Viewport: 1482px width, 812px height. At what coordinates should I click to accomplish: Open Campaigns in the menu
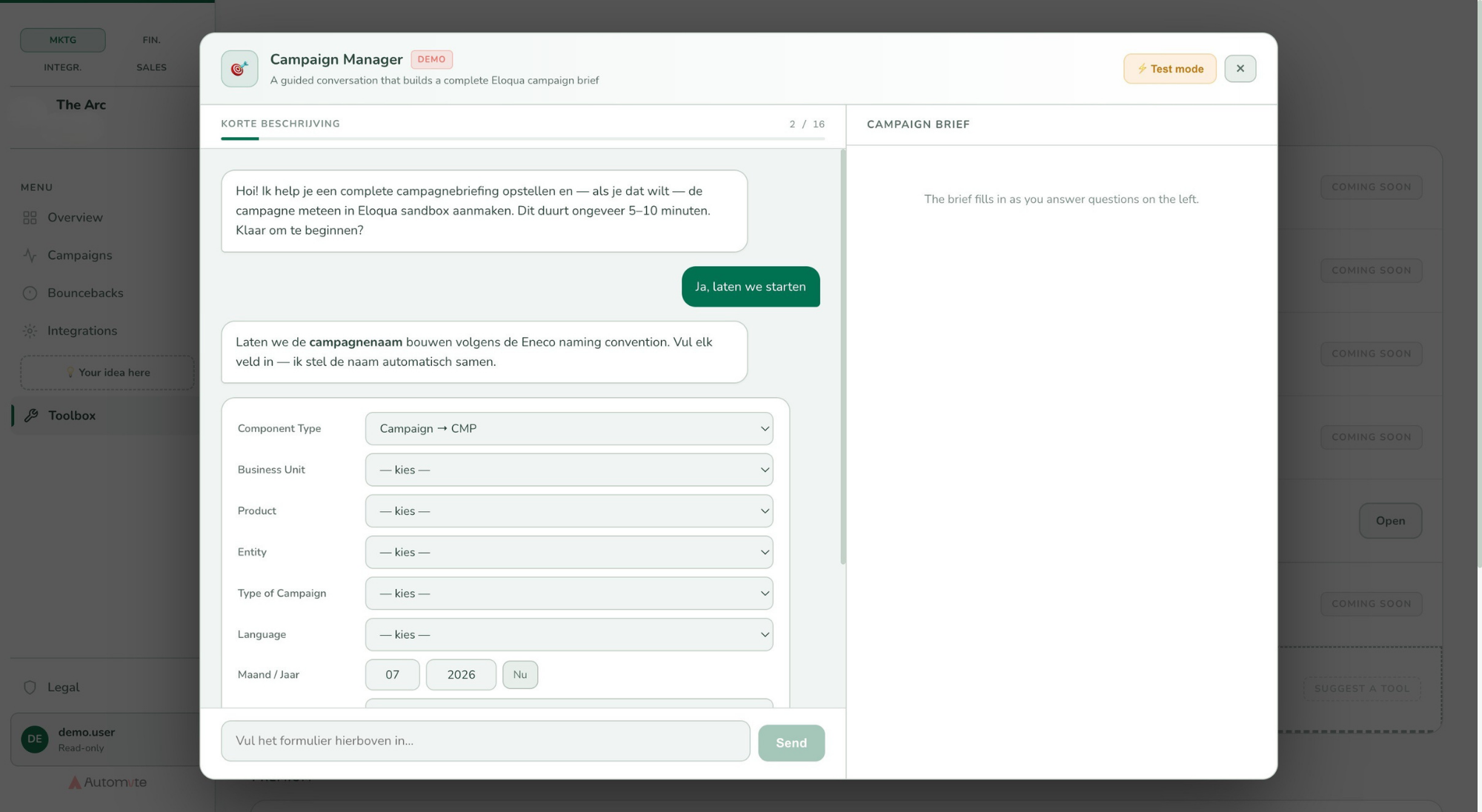pos(79,256)
